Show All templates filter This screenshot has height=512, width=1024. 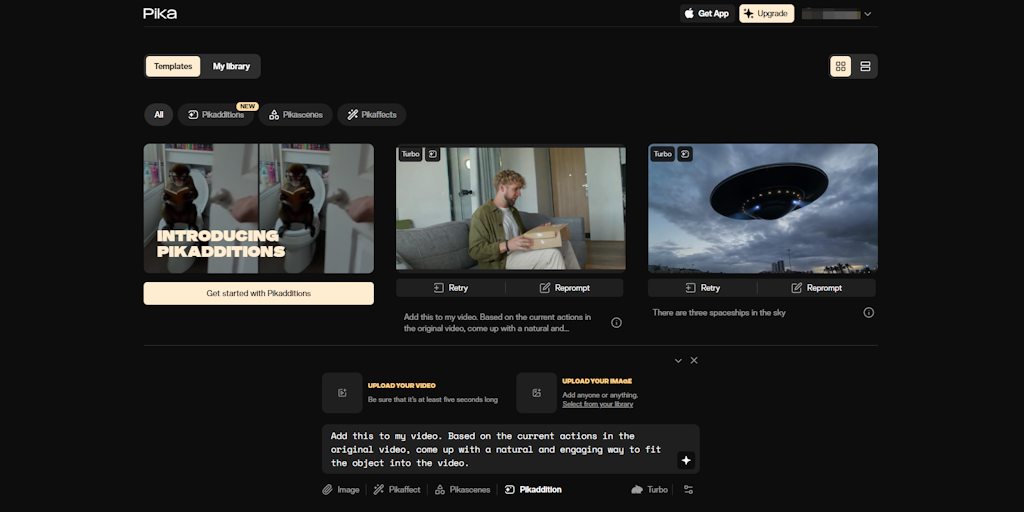coord(158,115)
